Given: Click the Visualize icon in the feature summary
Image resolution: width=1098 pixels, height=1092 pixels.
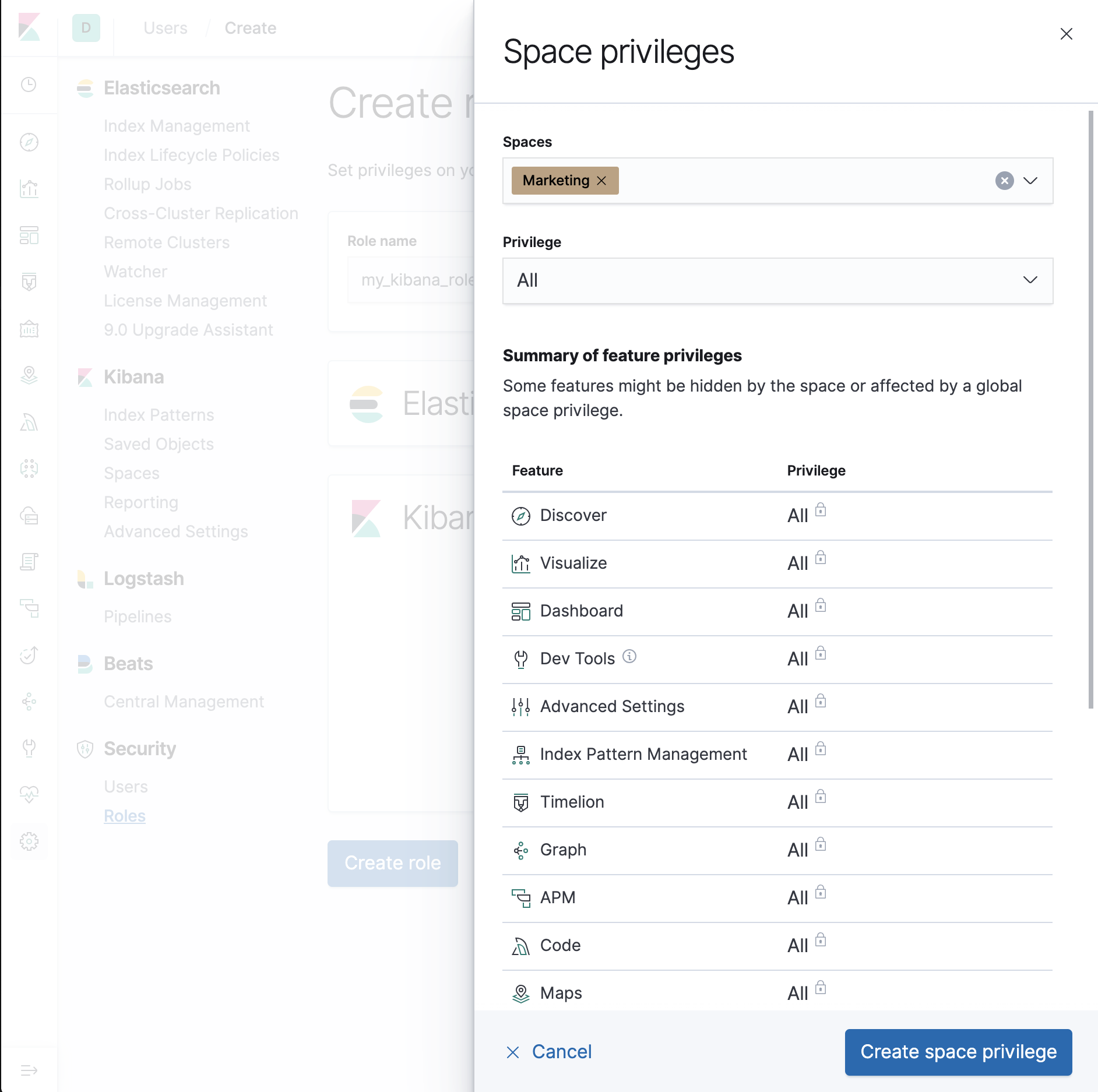Looking at the screenshot, I should (520, 563).
